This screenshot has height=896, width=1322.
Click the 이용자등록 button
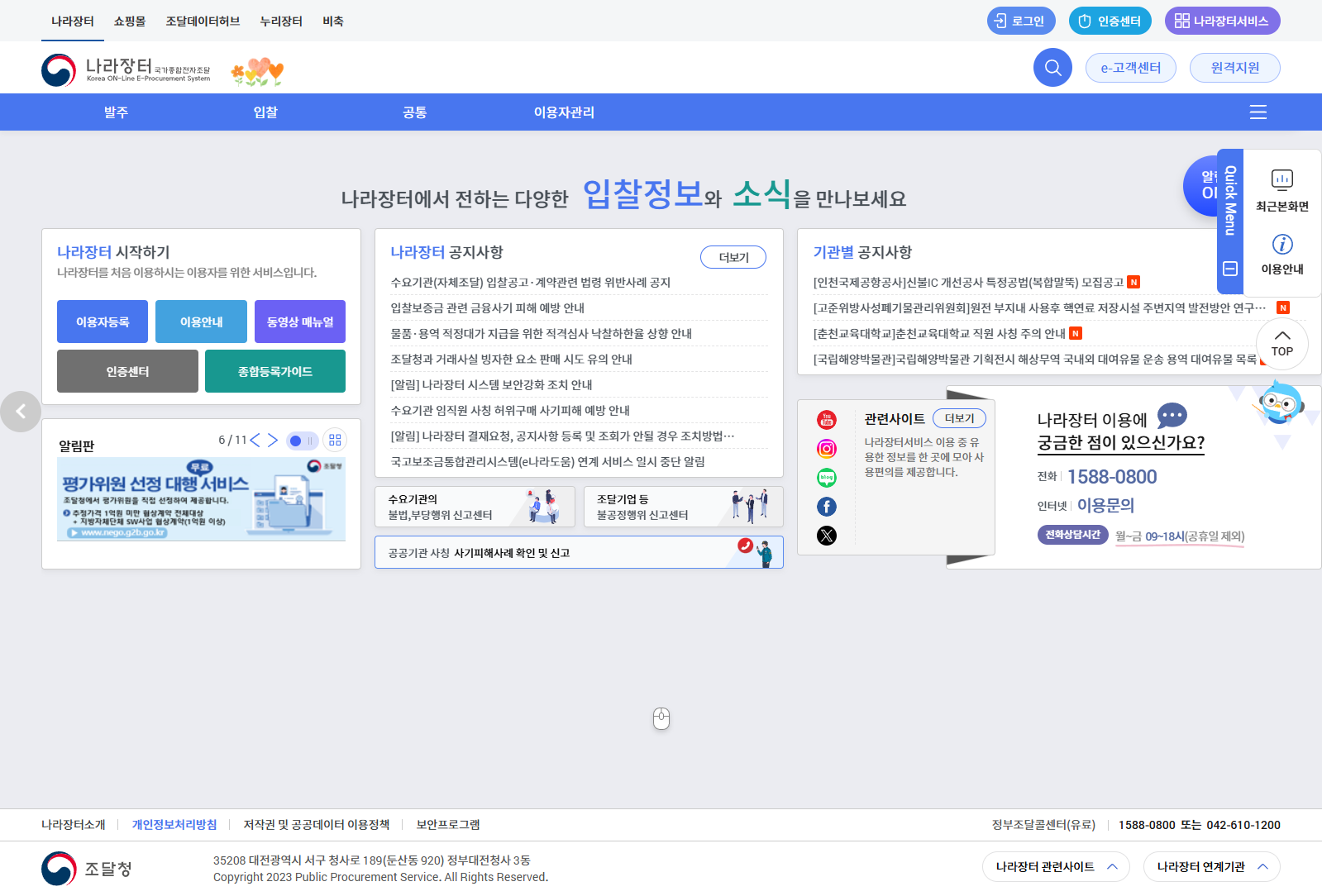tap(103, 322)
